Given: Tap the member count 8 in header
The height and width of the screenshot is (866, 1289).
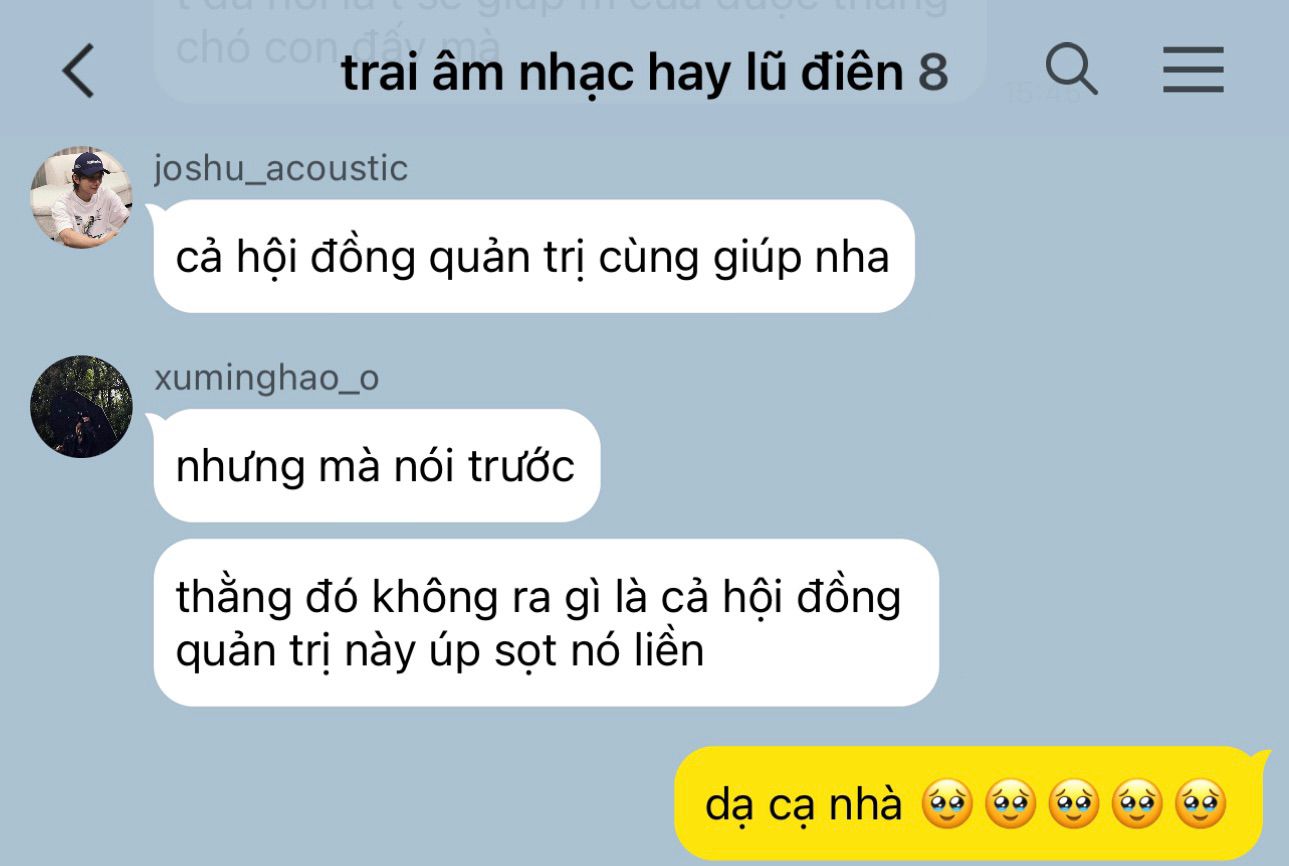Looking at the screenshot, I should click(x=932, y=72).
